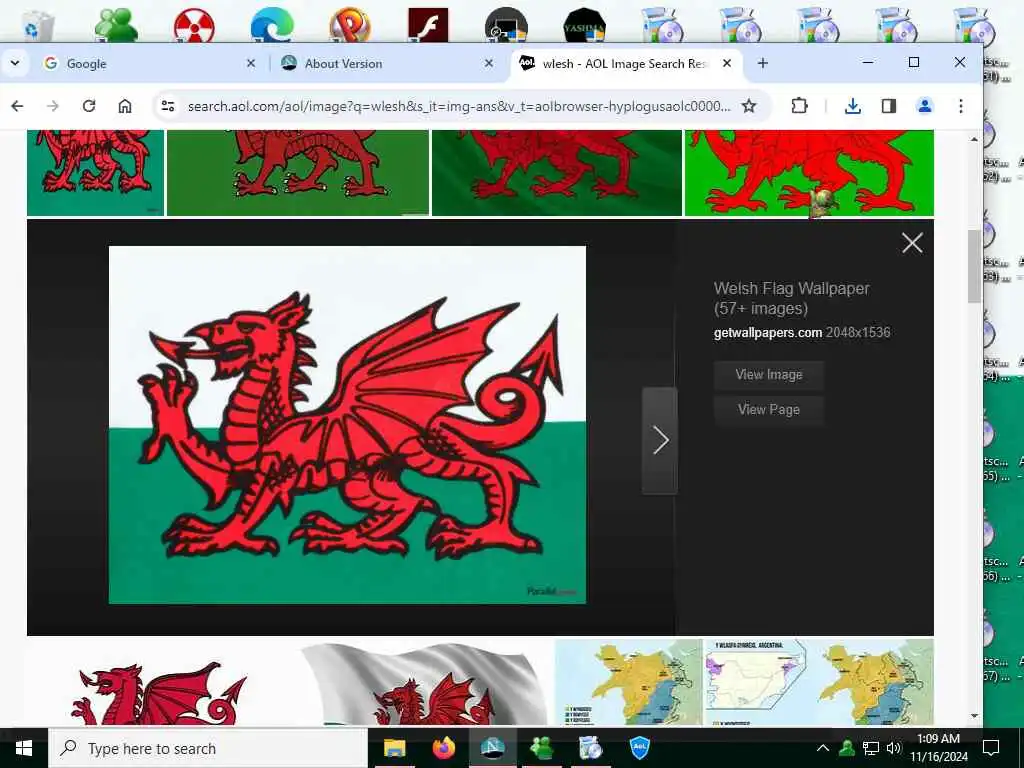Open the browser three-dot menu

tap(961, 106)
